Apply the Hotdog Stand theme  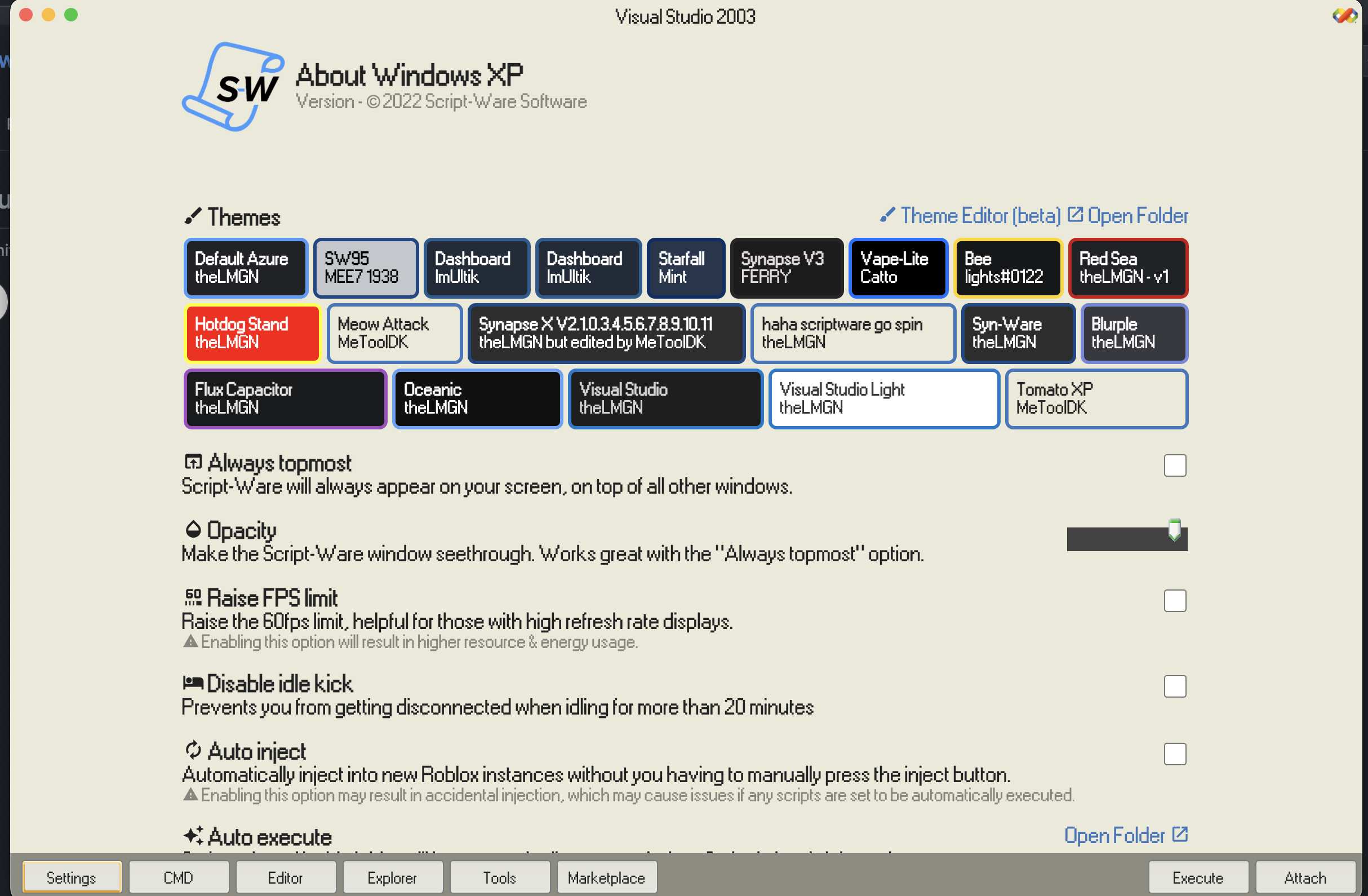click(252, 334)
